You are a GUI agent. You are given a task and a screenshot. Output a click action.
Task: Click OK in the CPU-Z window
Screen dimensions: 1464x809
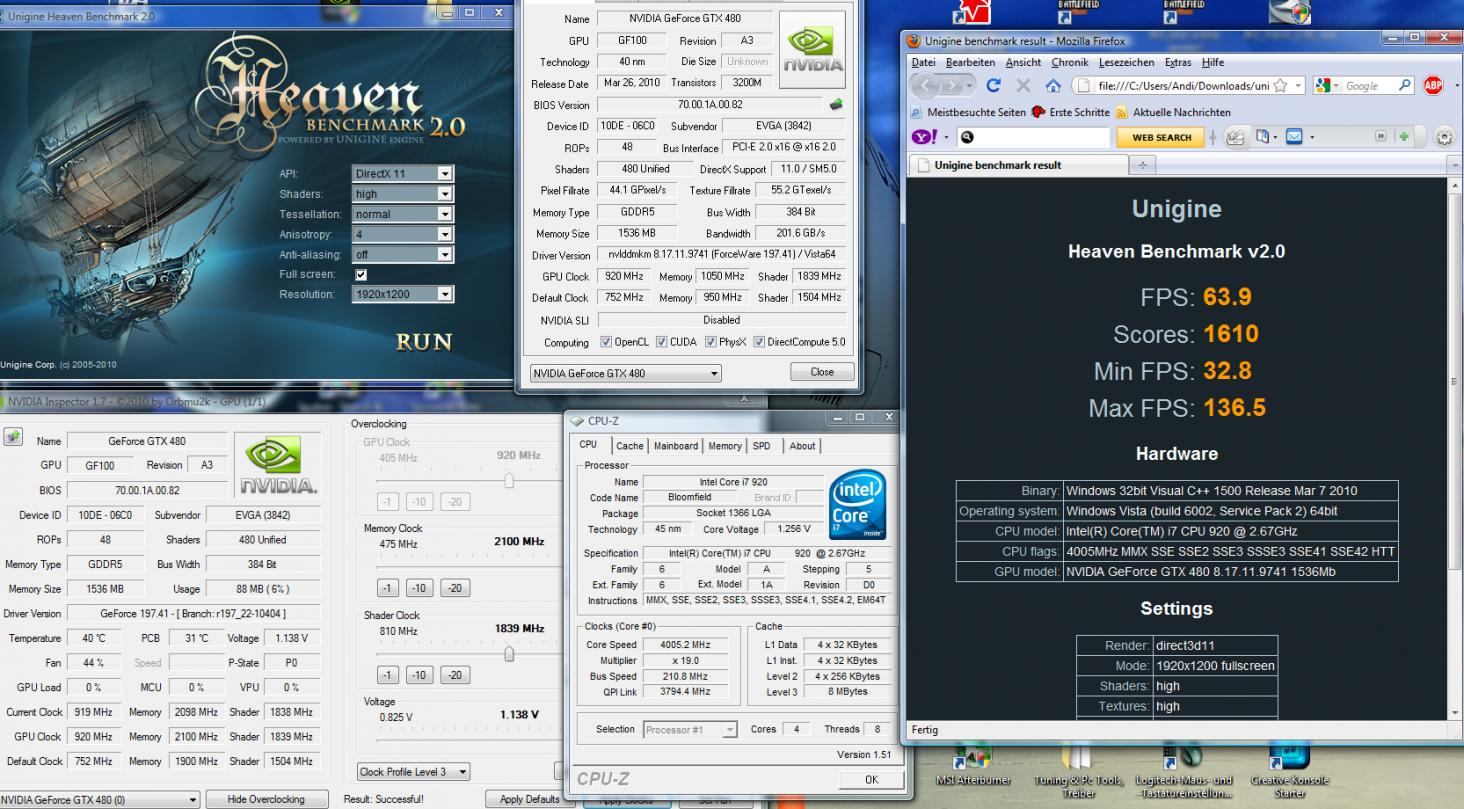[x=870, y=780]
